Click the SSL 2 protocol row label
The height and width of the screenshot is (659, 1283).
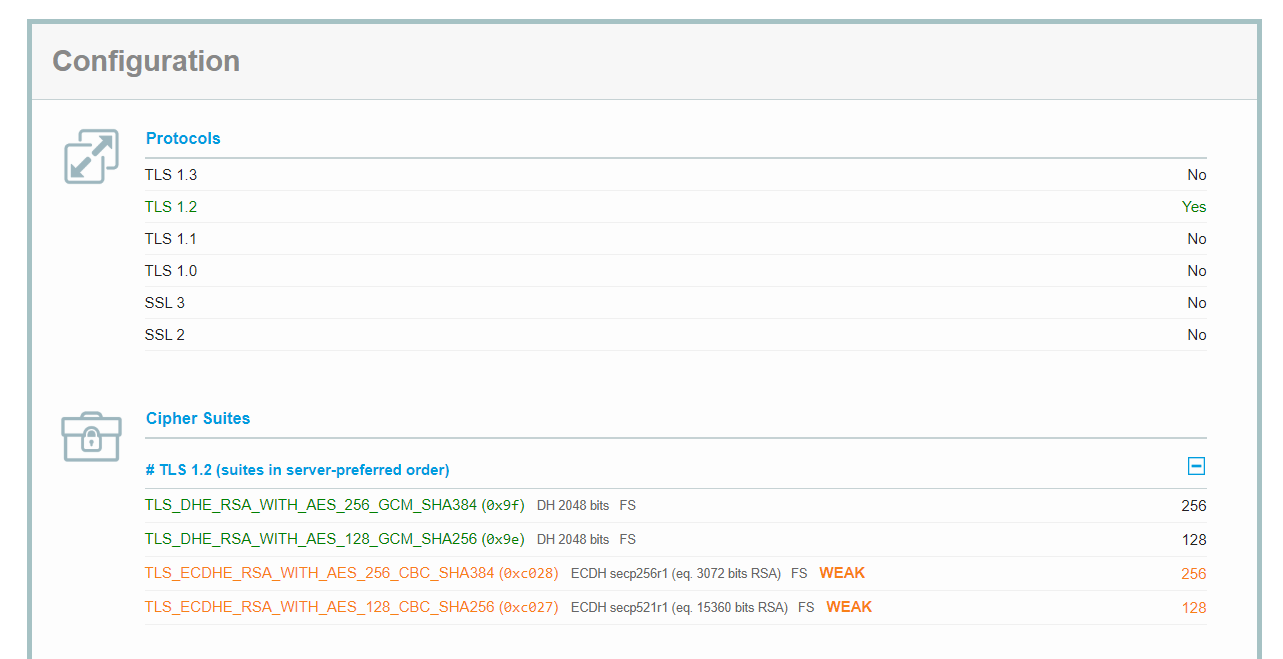[165, 335]
